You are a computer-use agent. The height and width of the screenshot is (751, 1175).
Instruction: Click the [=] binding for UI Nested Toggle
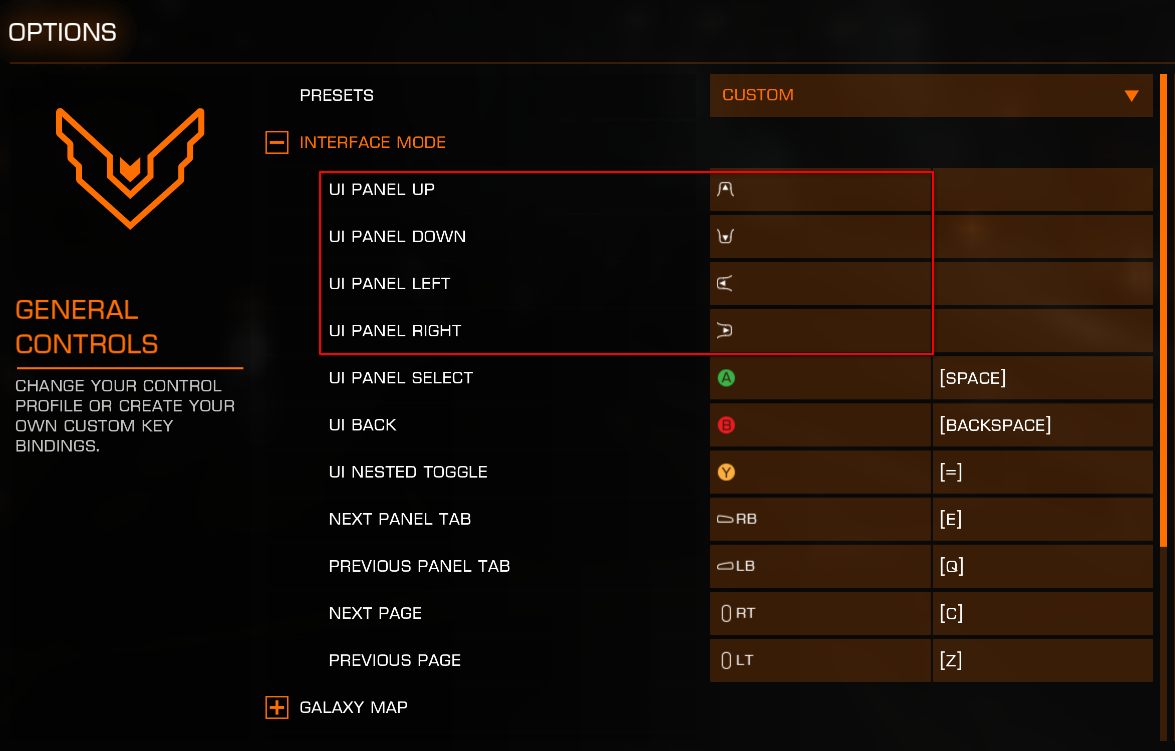point(1042,472)
